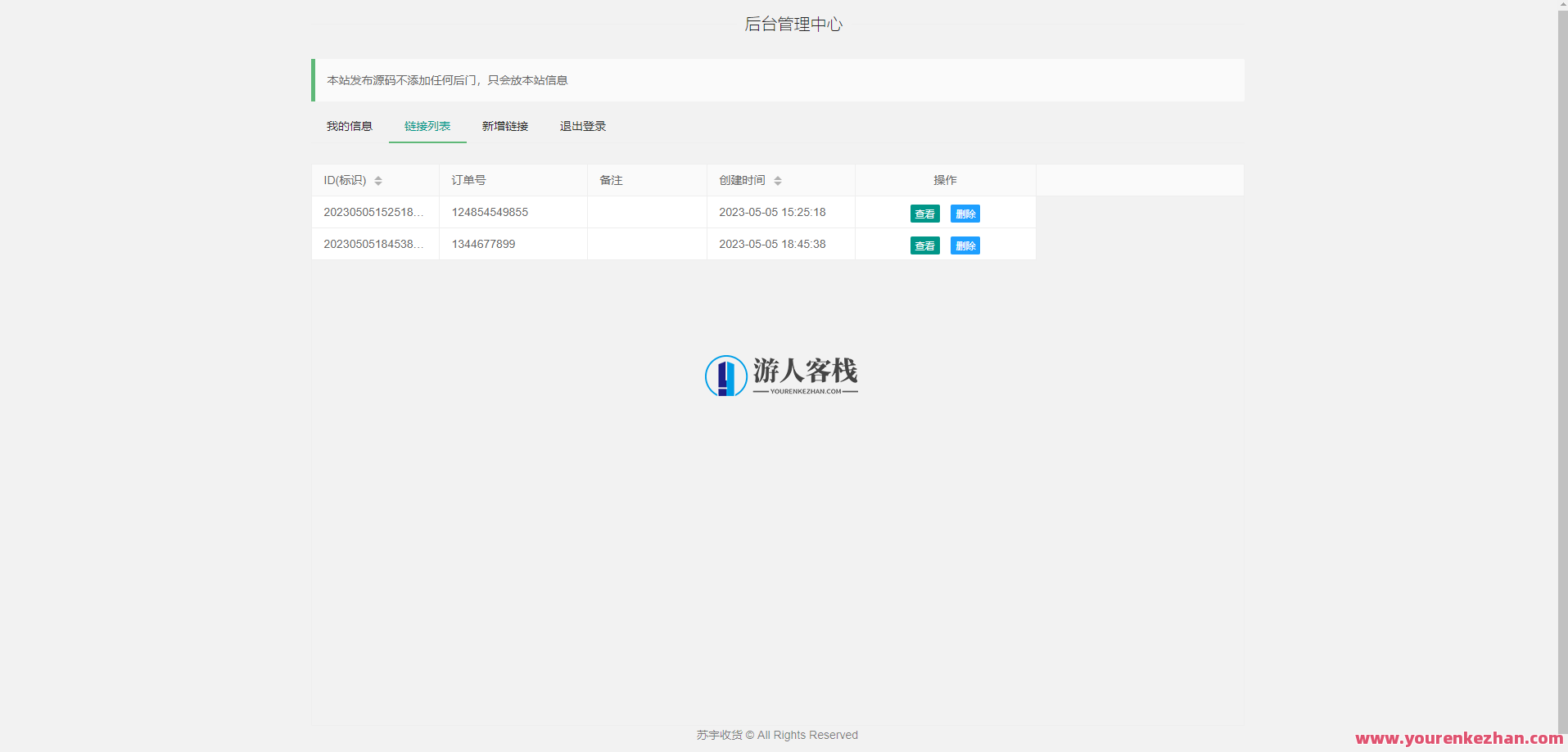Click the green 查看 icon button in first row
The image size is (1568, 752).
924,213
